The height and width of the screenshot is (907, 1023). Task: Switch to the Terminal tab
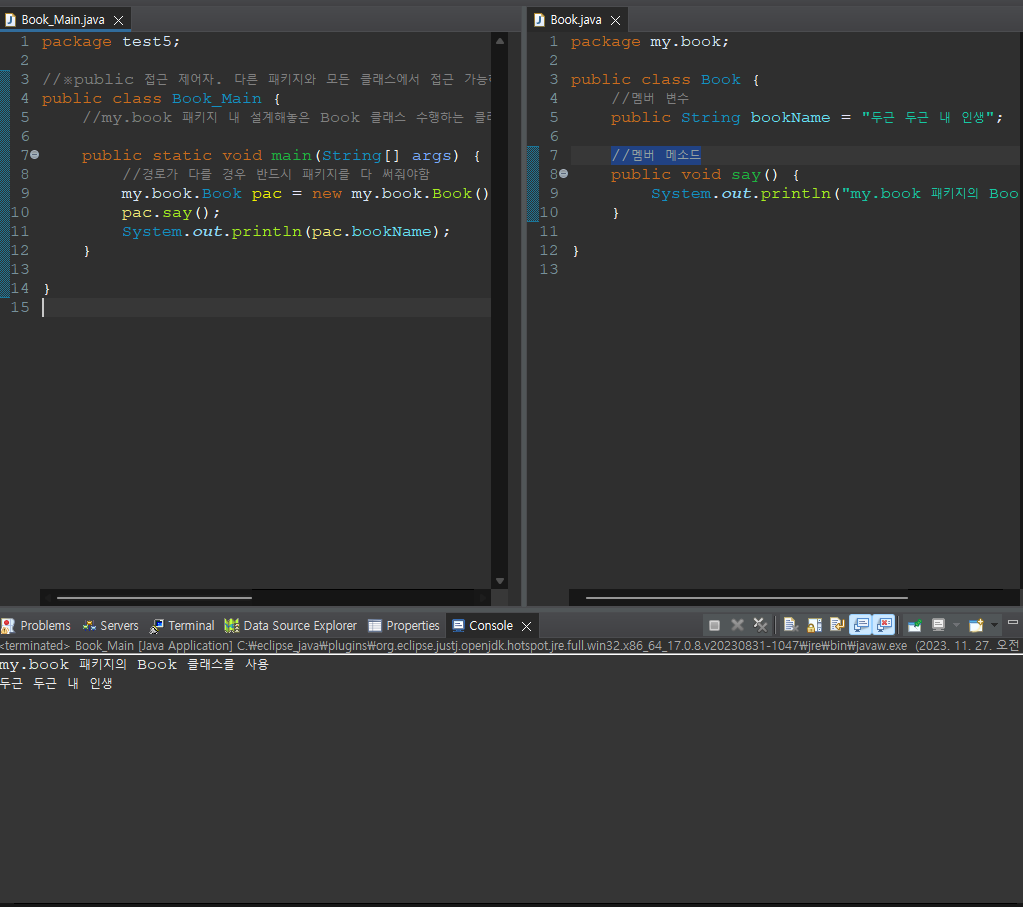coord(182,625)
